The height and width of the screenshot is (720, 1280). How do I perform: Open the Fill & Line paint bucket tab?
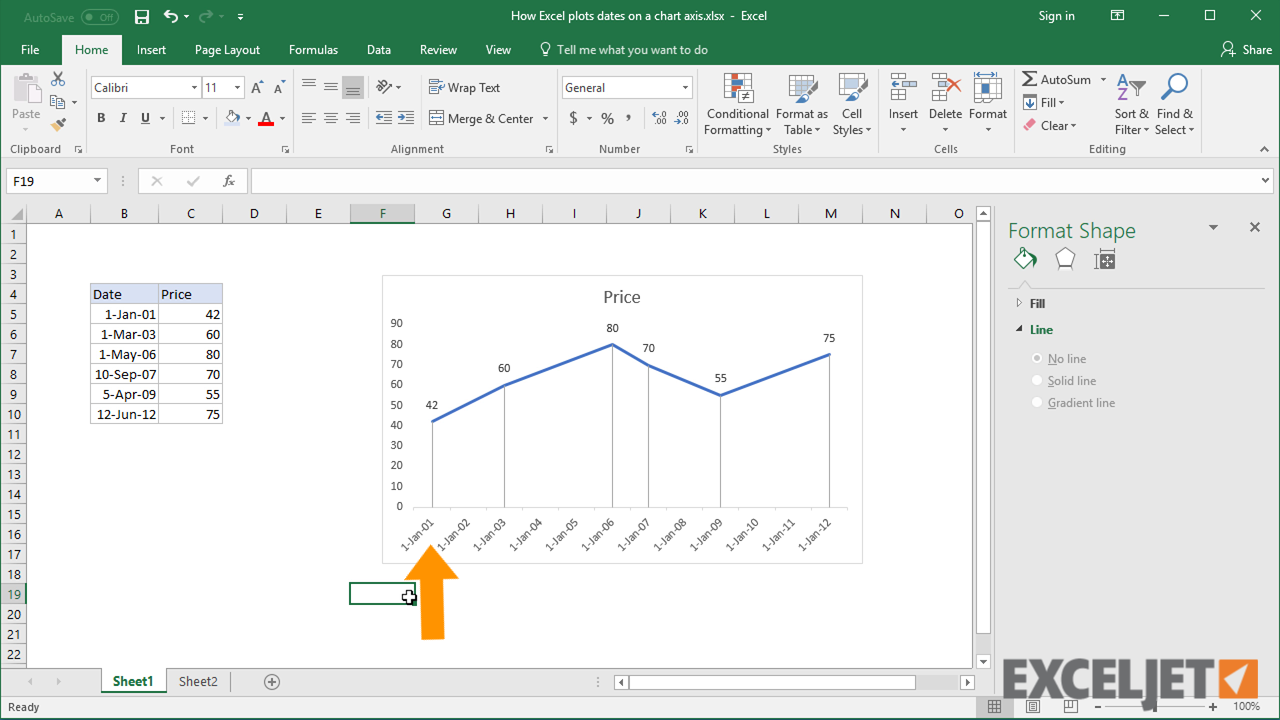coord(1025,260)
